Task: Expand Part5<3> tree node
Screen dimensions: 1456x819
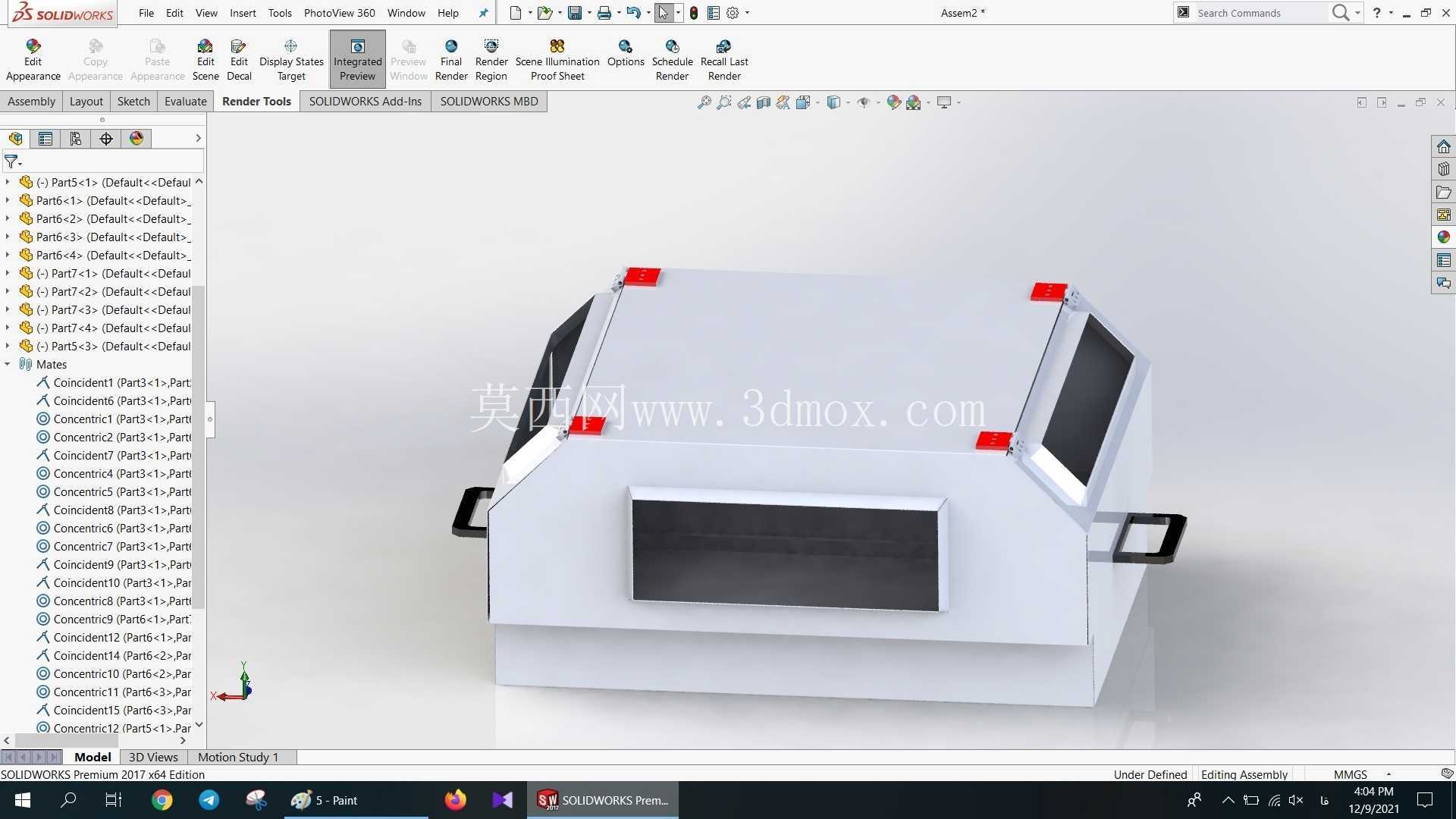Action: (x=8, y=347)
